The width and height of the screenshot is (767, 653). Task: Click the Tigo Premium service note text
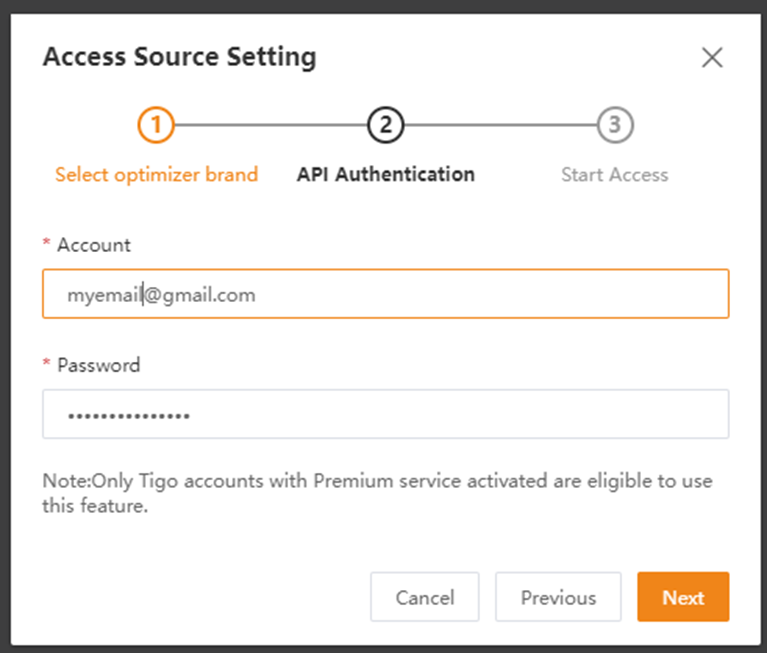(x=377, y=493)
